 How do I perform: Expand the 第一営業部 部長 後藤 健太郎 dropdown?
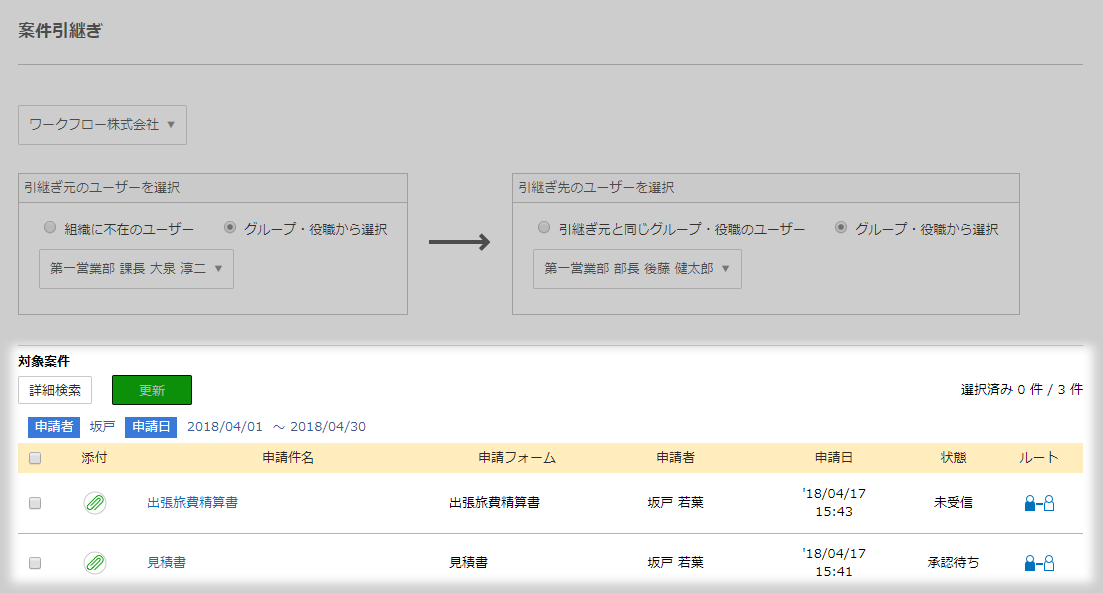(x=637, y=269)
